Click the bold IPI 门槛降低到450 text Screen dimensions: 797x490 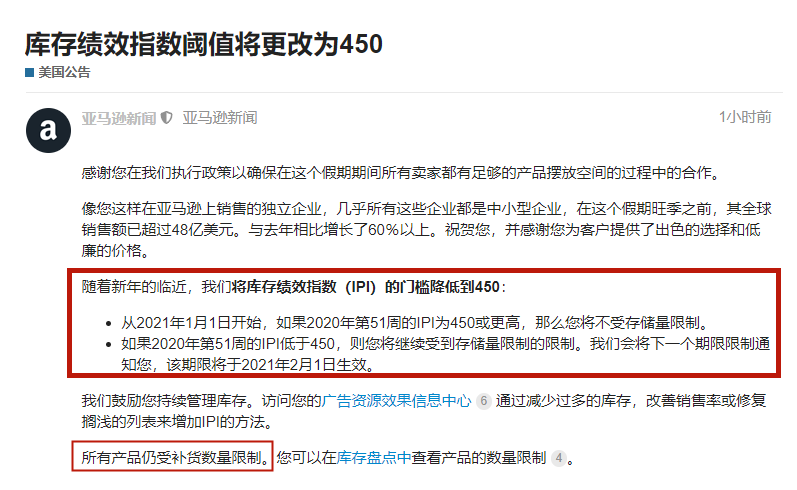(x=365, y=287)
